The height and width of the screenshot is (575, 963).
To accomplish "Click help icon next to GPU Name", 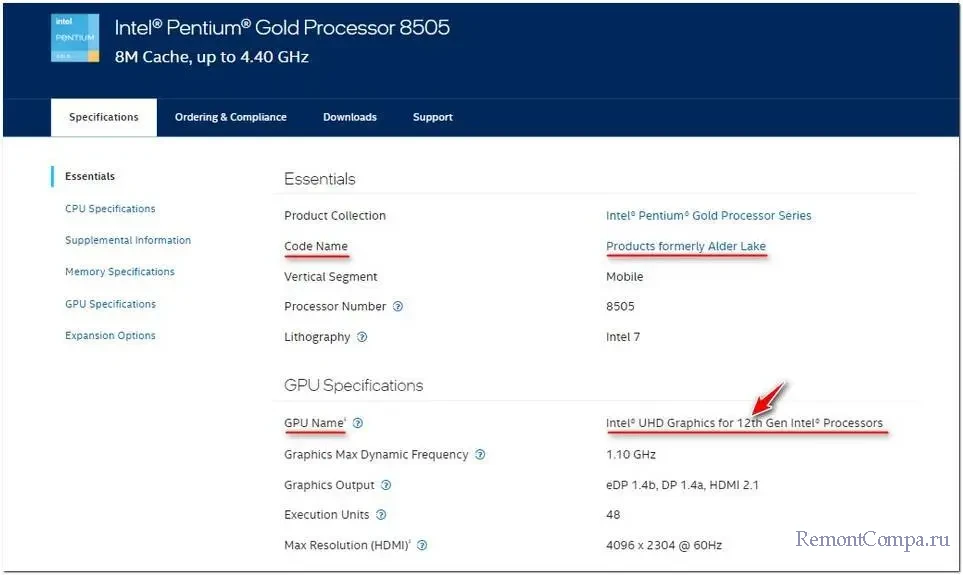I will tap(358, 423).
